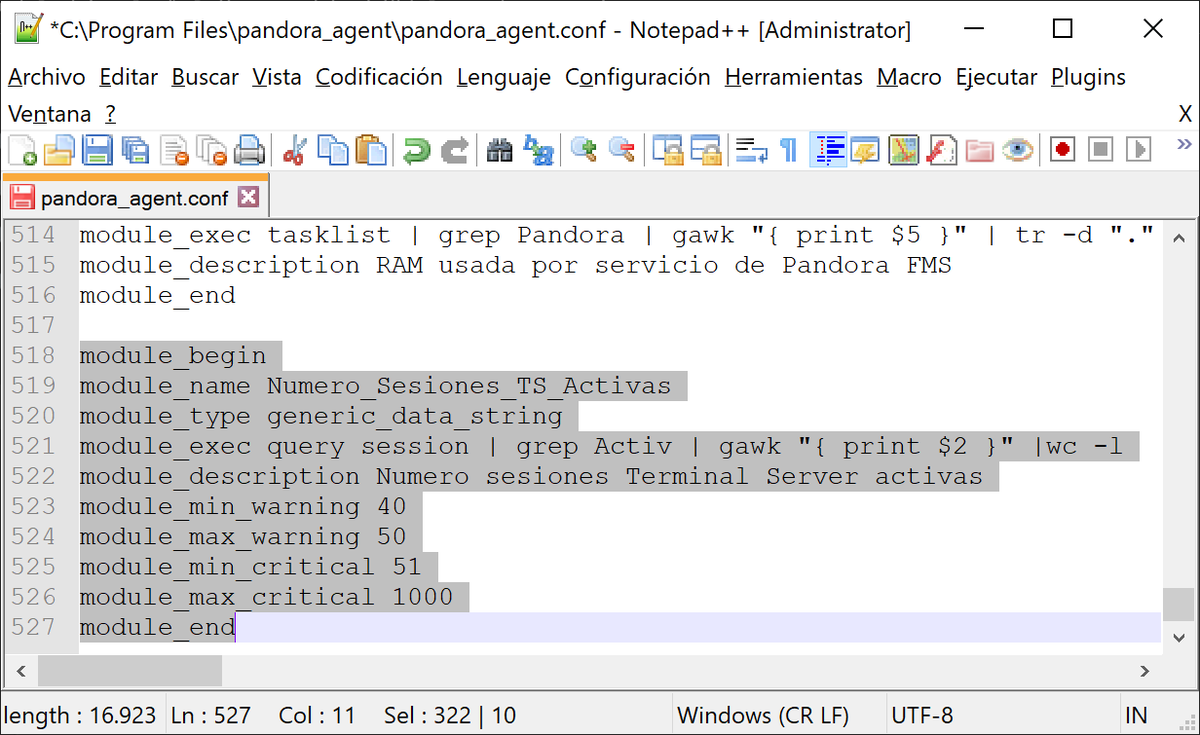1200x735 pixels.
Task: Click the Paste clipboard icon
Action: pyautogui.click(x=371, y=150)
